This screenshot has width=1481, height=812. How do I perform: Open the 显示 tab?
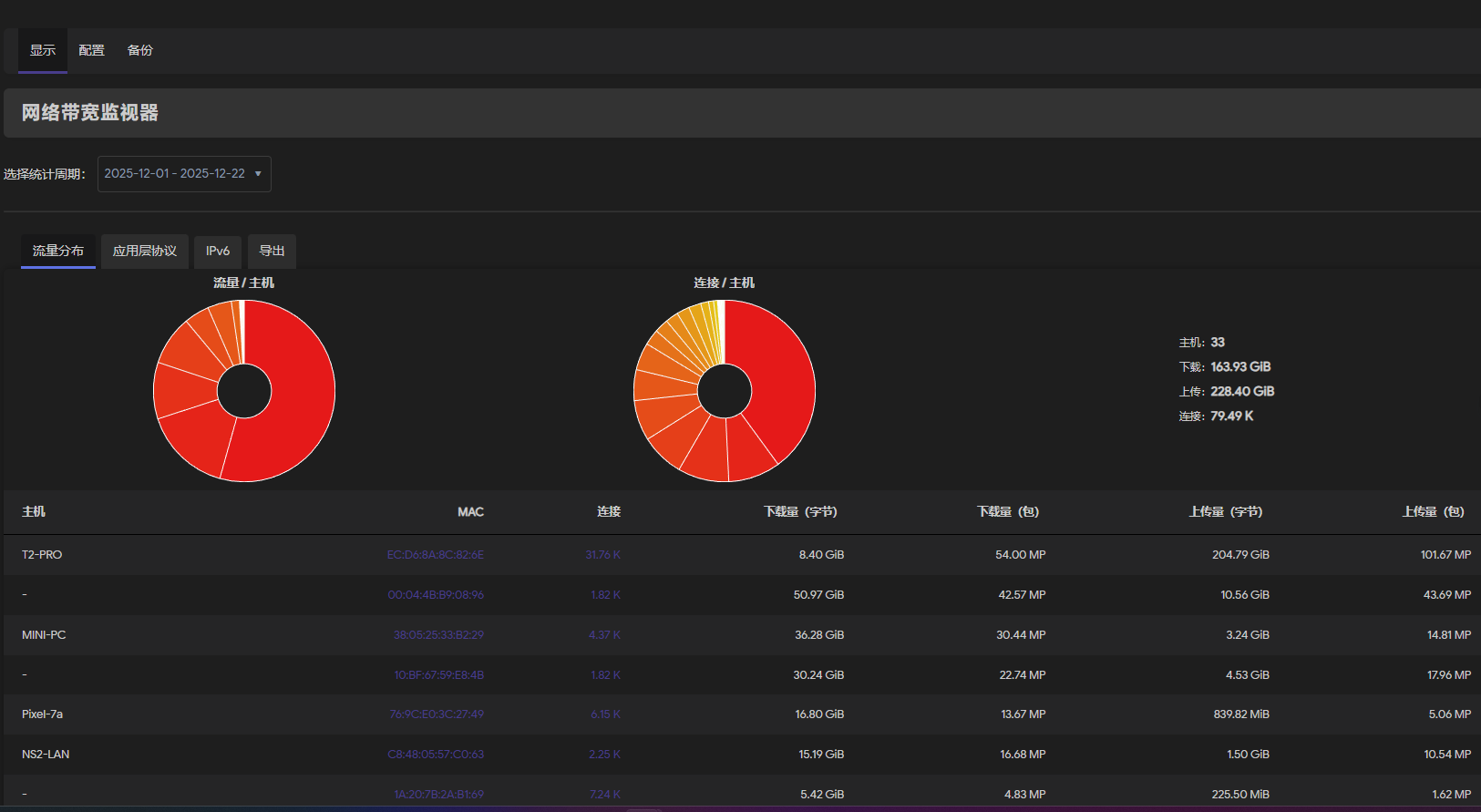[x=43, y=50]
